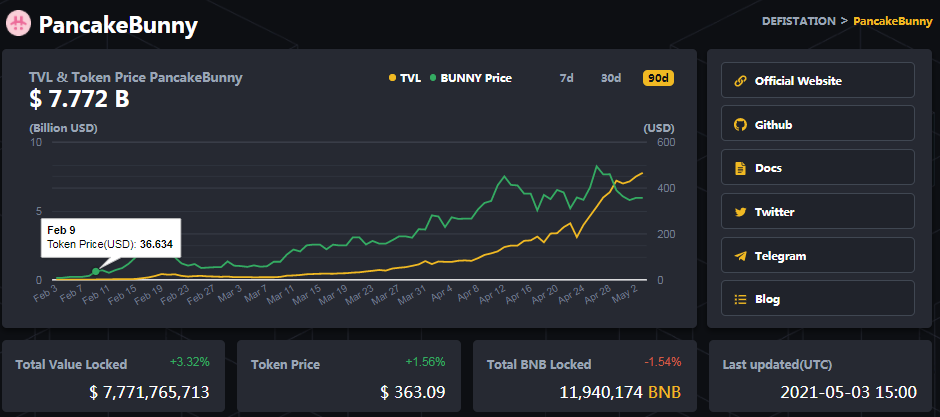This screenshot has width=940, height=417.
Task: Open the Telegram link button
Action: coord(818,255)
